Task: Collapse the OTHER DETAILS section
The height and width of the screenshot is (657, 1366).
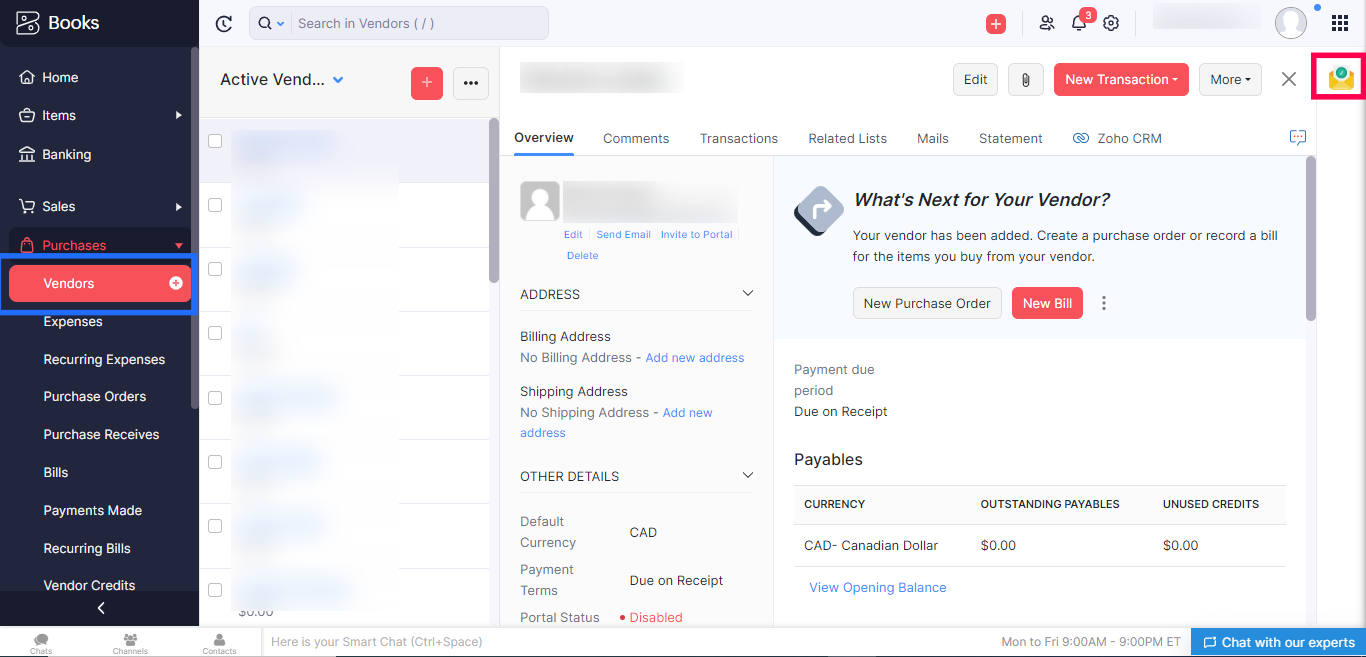Action: point(747,476)
